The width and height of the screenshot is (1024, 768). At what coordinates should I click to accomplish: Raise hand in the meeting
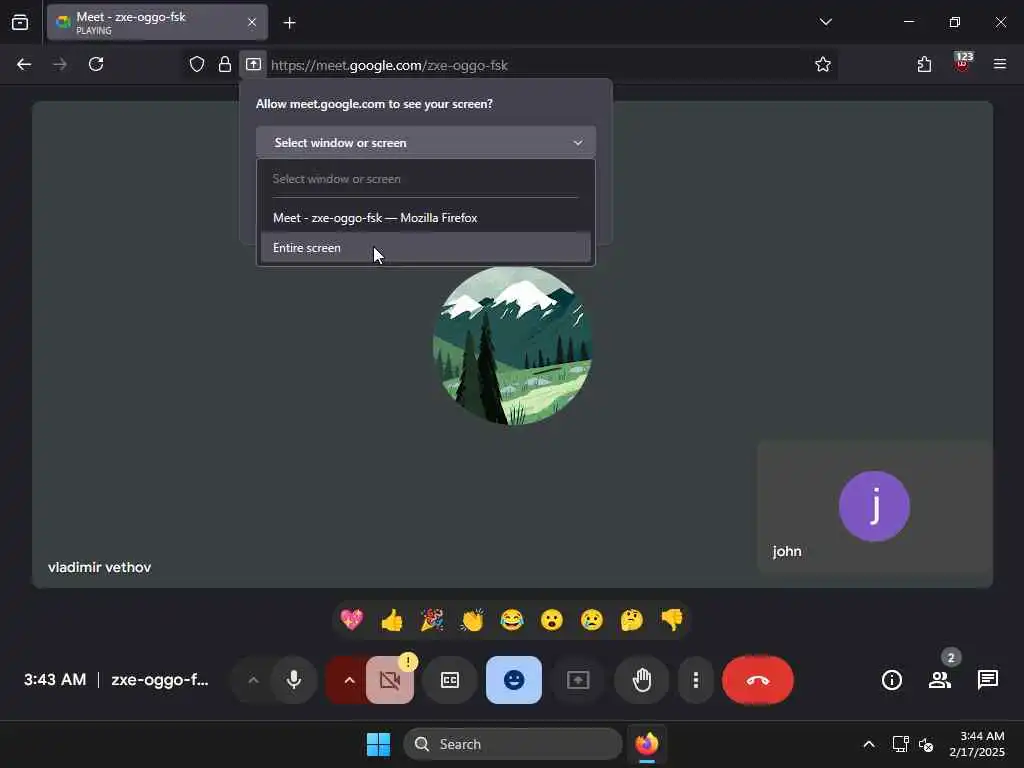(x=642, y=680)
